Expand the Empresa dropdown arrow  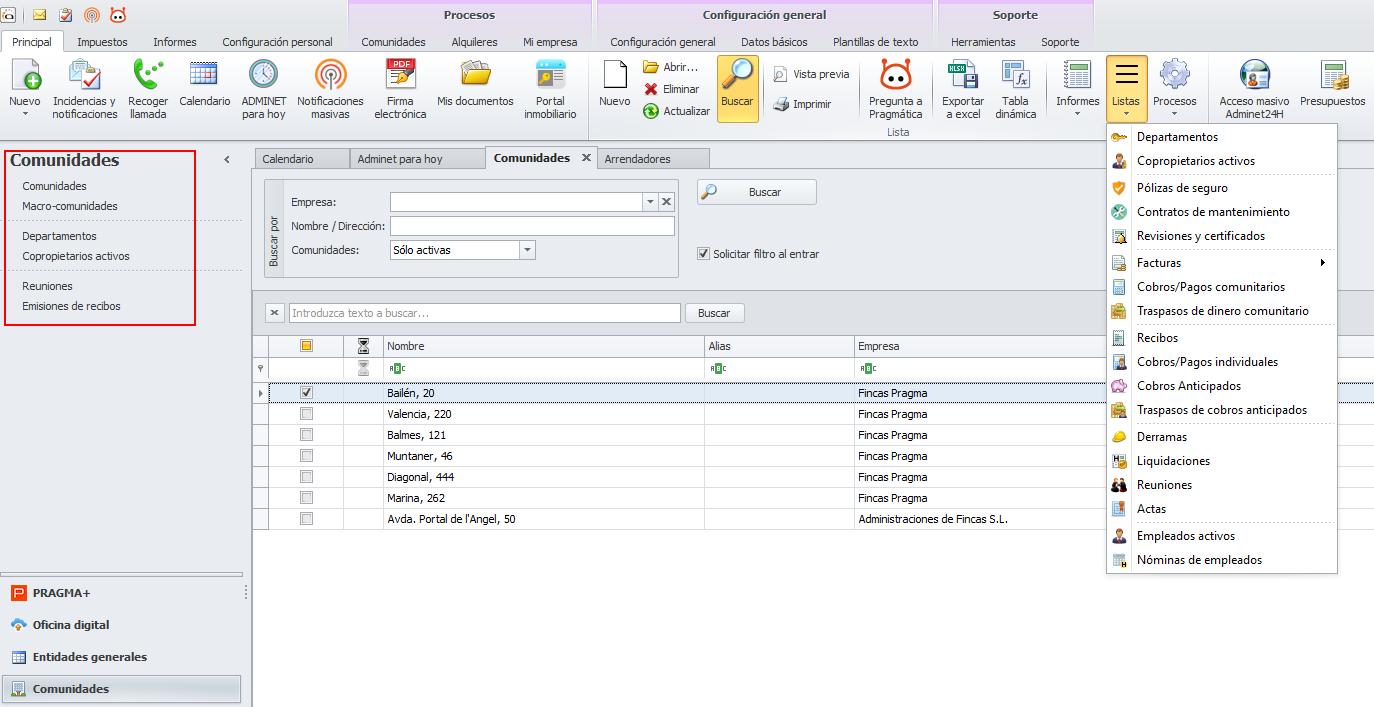pos(650,202)
